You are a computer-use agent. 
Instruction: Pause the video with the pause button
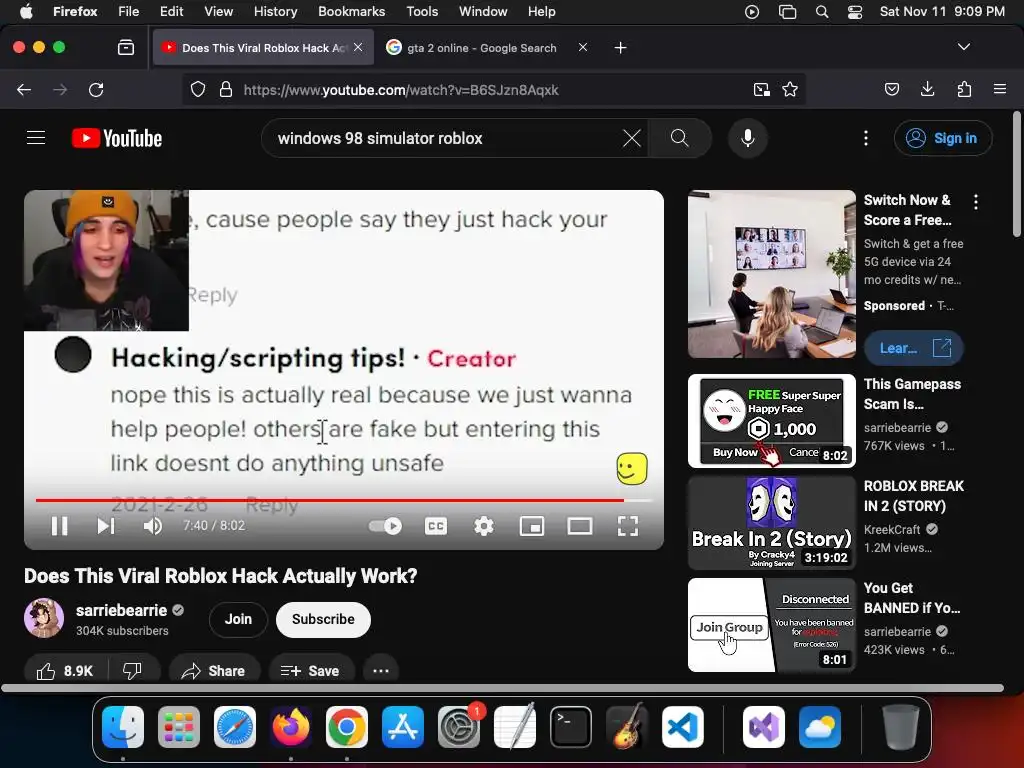[59, 526]
